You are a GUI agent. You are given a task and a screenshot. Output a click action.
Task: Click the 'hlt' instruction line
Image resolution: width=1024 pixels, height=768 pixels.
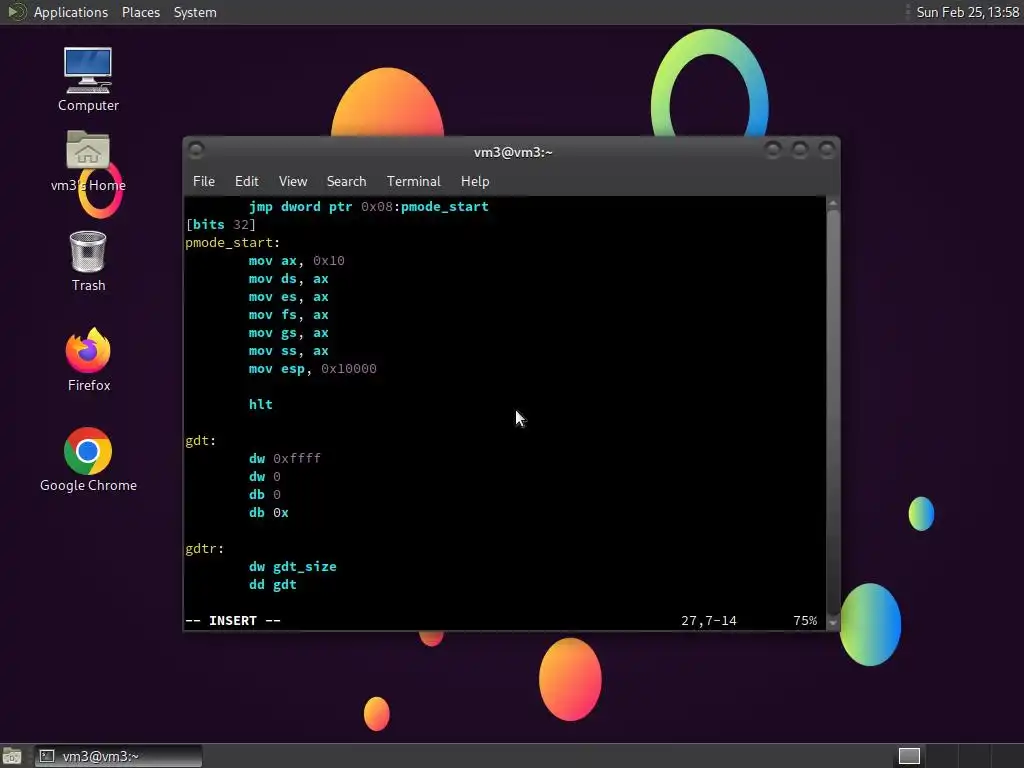261,405
